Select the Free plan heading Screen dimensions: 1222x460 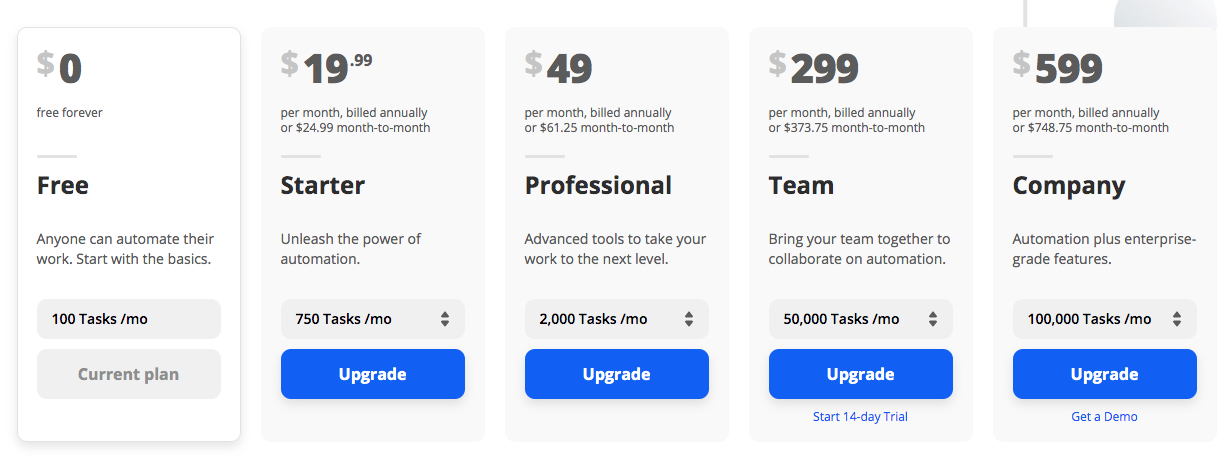[x=63, y=186]
